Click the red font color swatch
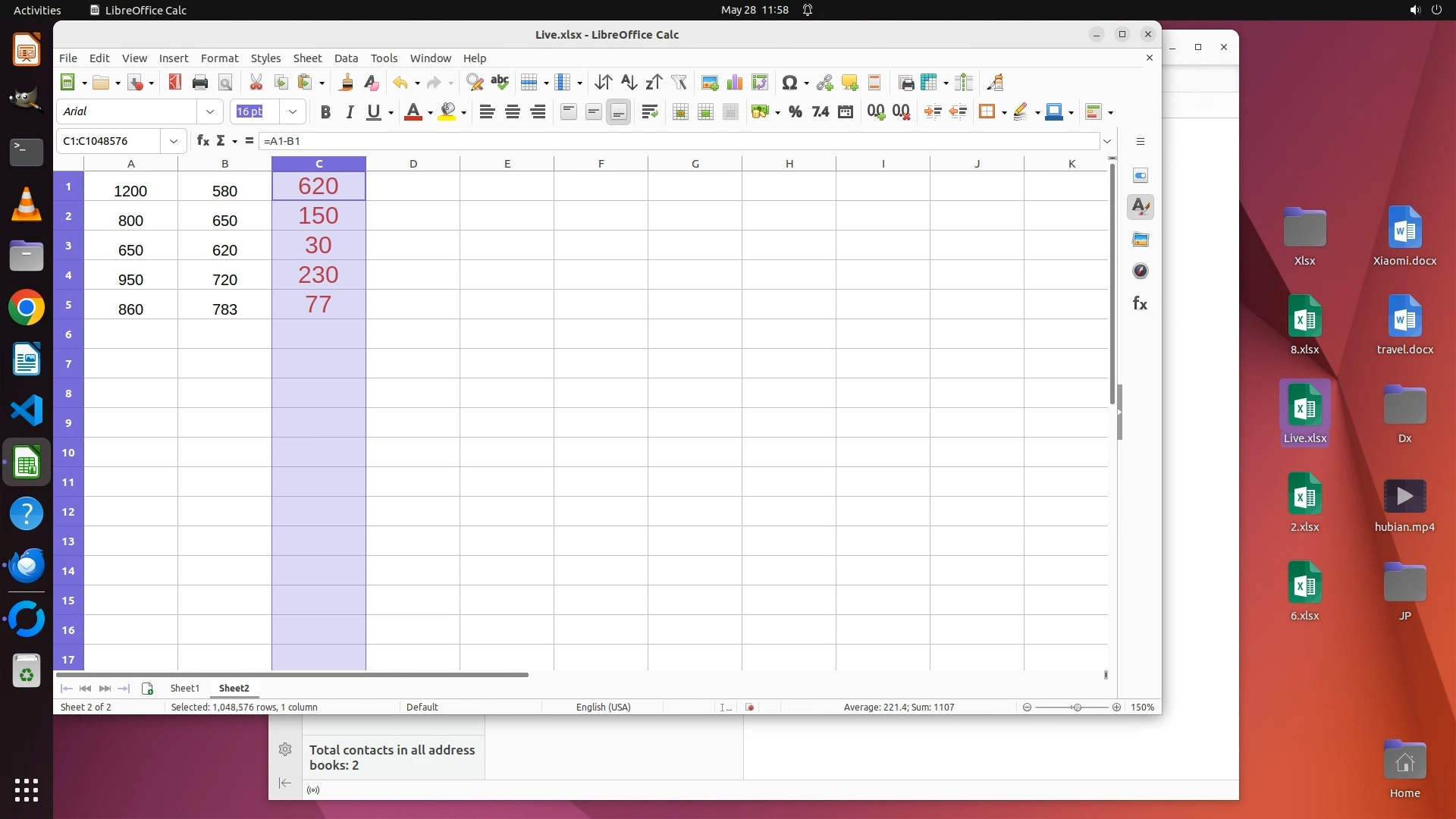Image resolution: width=1456 pixels, height=819 pixels. (x=413, y=112)
